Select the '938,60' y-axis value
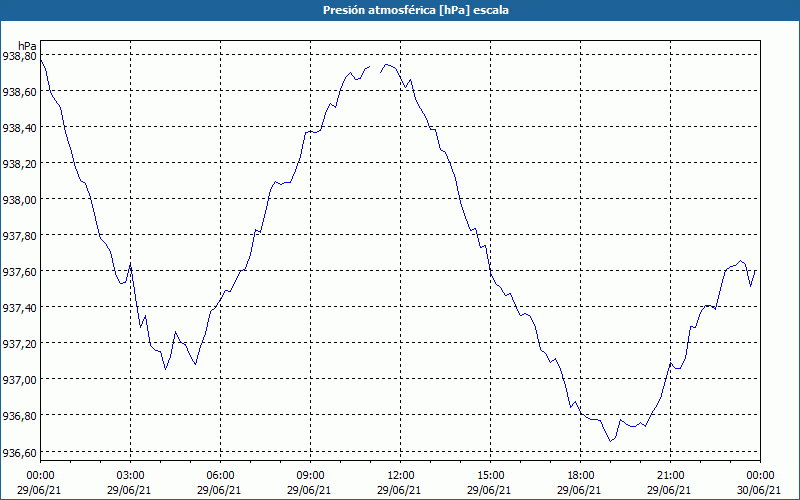Screen dimensions: 800x500 tap(19, 92)
